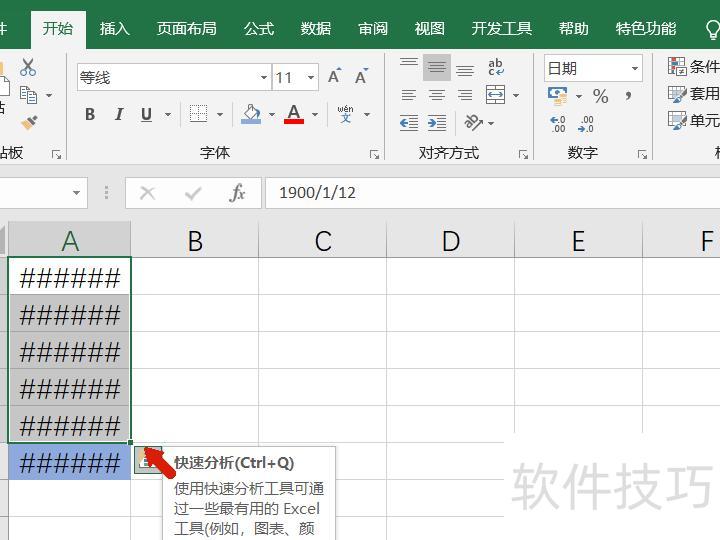
Task: Decrease indent
Action: (409, 123)
